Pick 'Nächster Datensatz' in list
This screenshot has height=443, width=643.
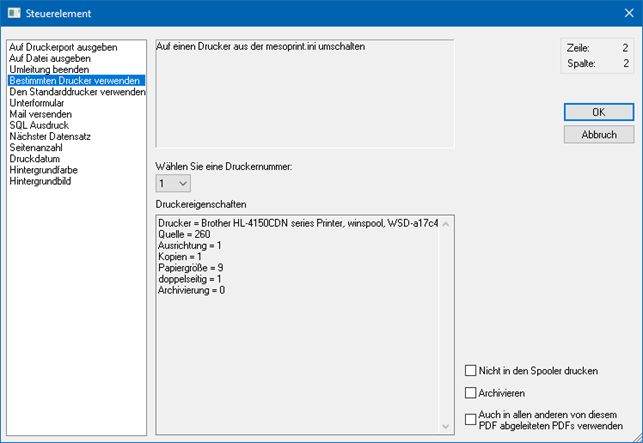coord(51,136)
